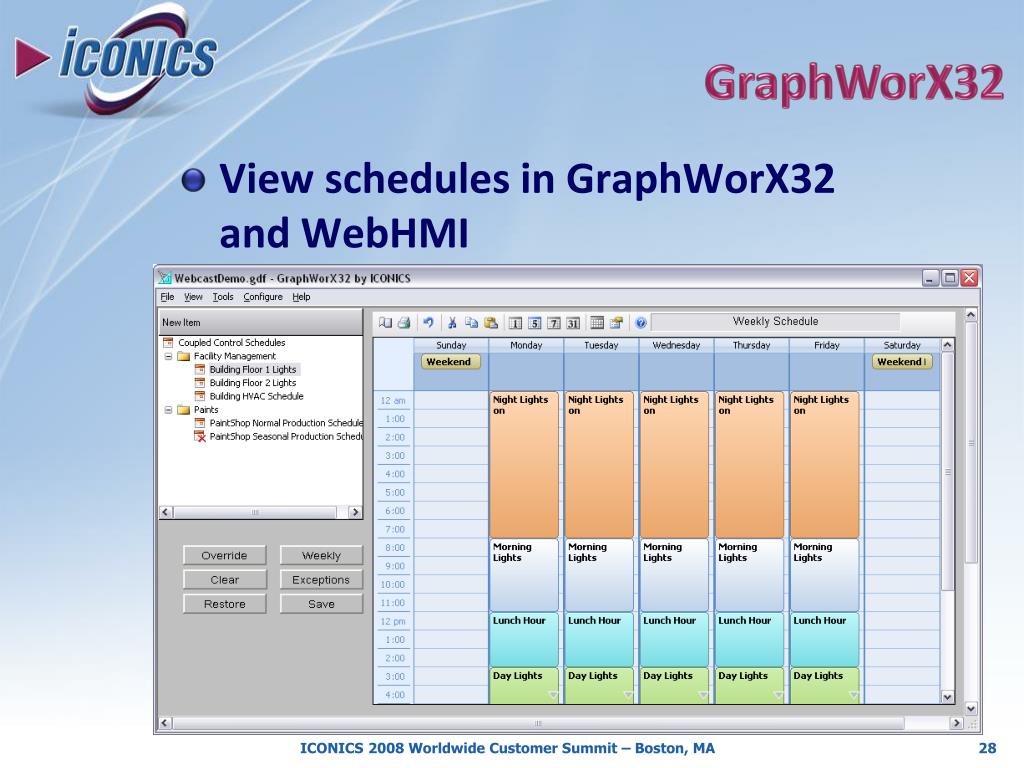Click the New Item header field
The image size is (1024, 768).
[x=261, y=322]
